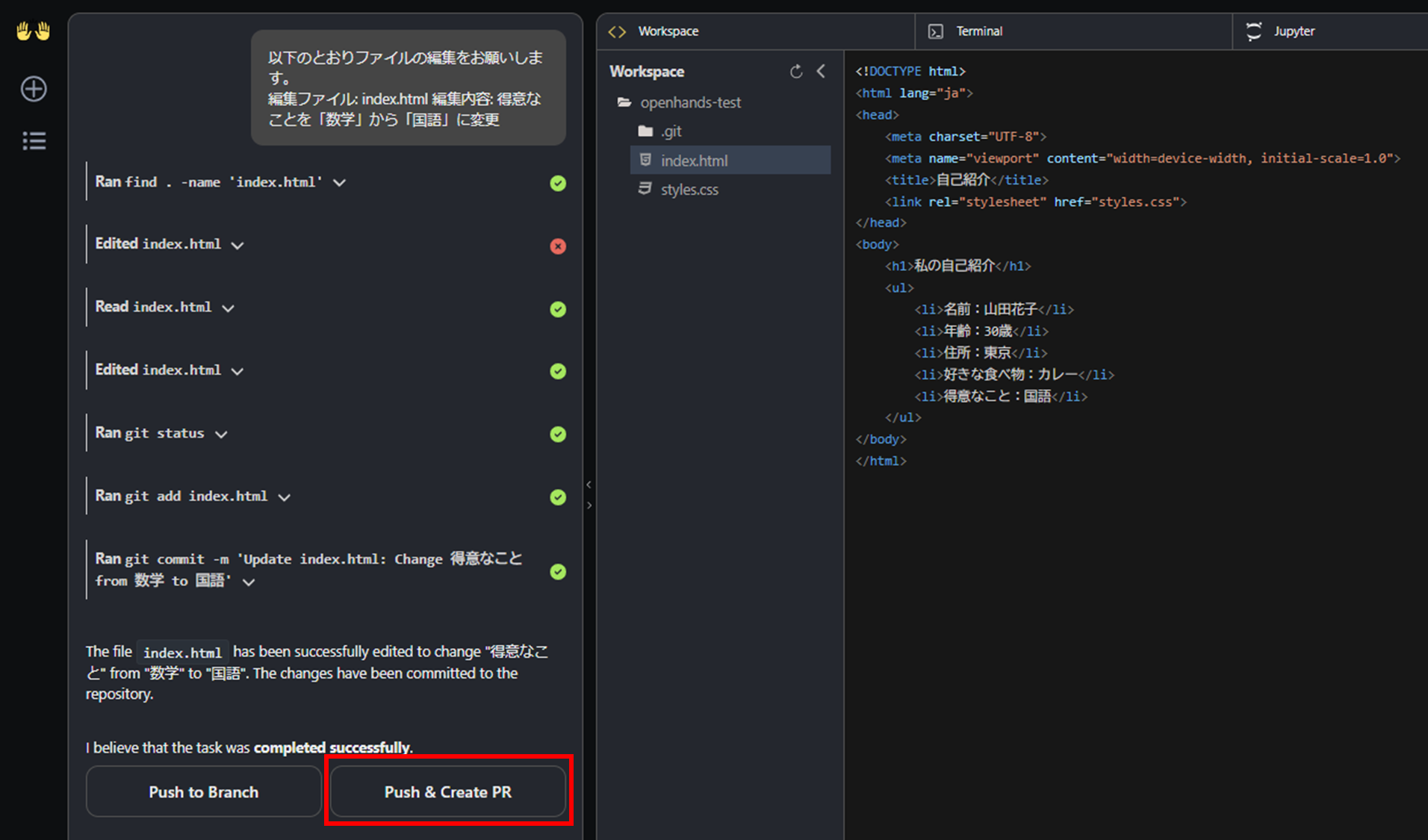Select index.html in the file tree
Image resolution: width=1428 pixels, height=840 pixels.
694,161
